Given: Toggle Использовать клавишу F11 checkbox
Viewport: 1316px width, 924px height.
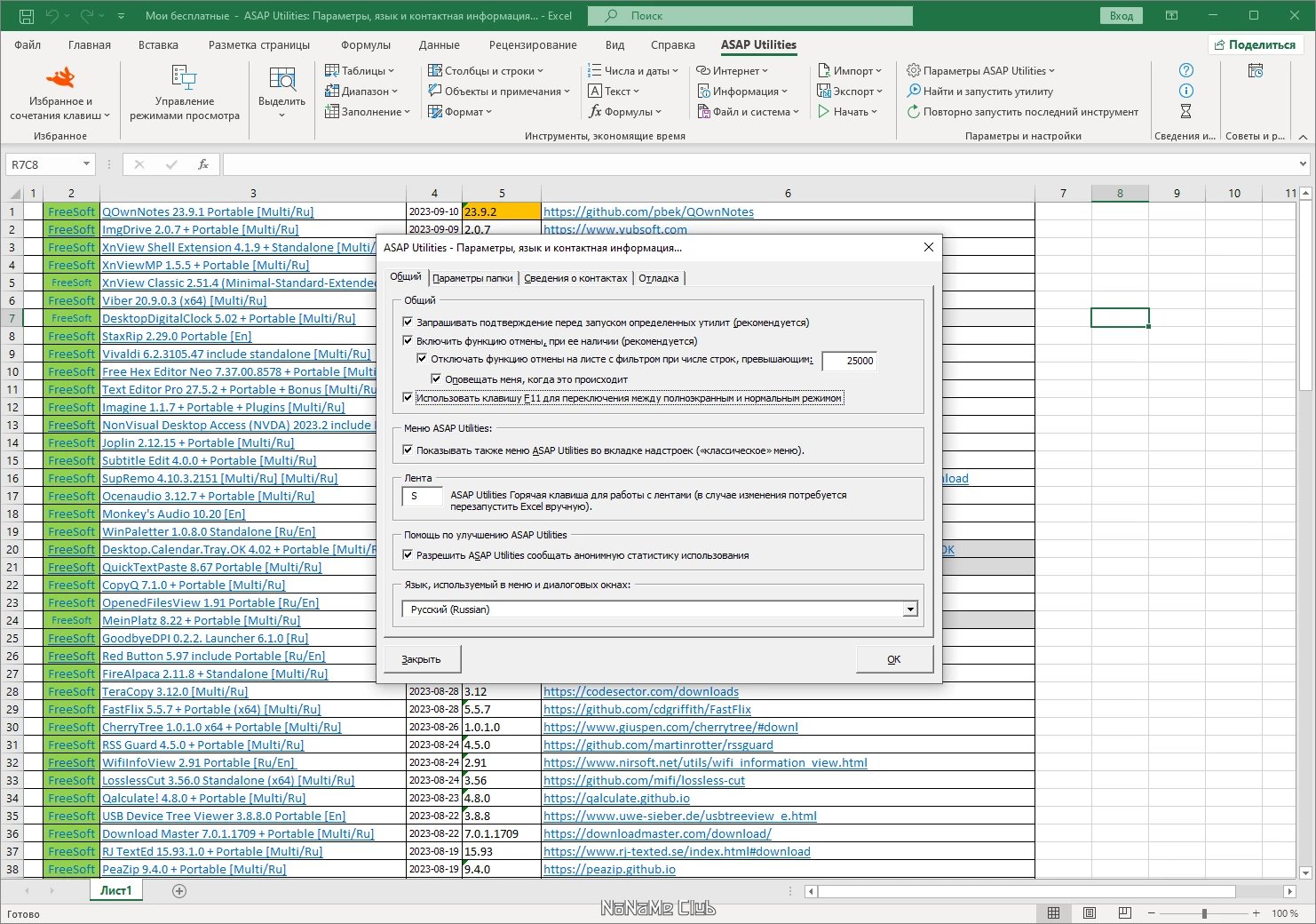Looking at the screenshot, I should click(x=408, y=398).
